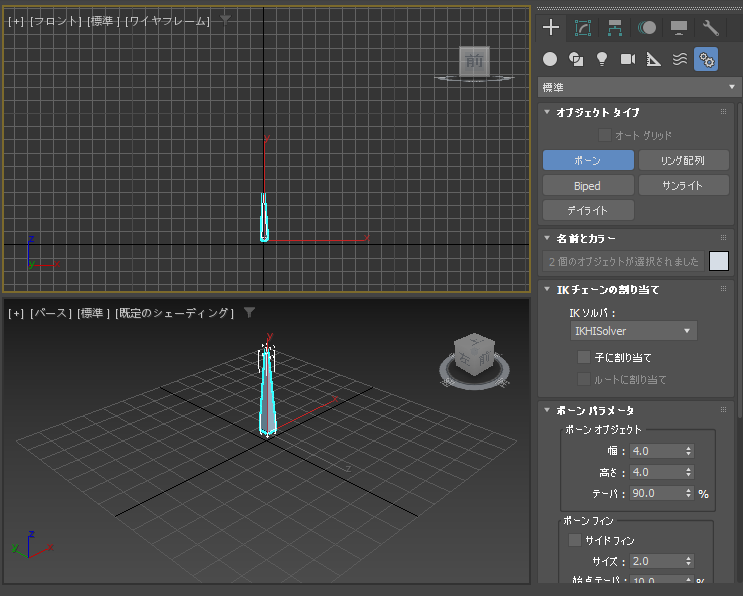This screenshot has height=596, width=743.
Task: Click the 幅 spinner arrows
Action: pyautogui.click(x=689, y=451)
